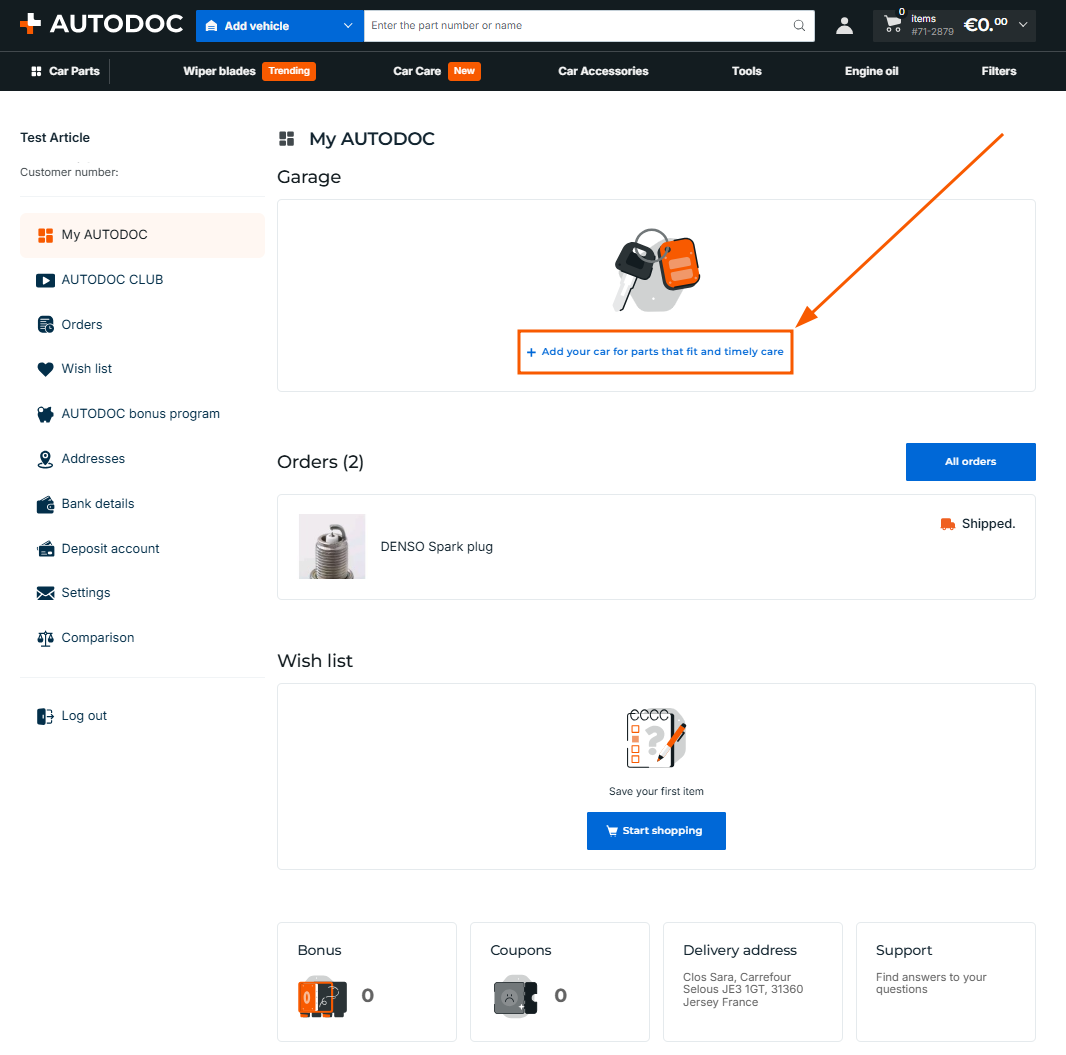Viewport: 1066px width, 1055px height.
Task: Go to the Engine oil menu
Action: click(x=871, y=71)
